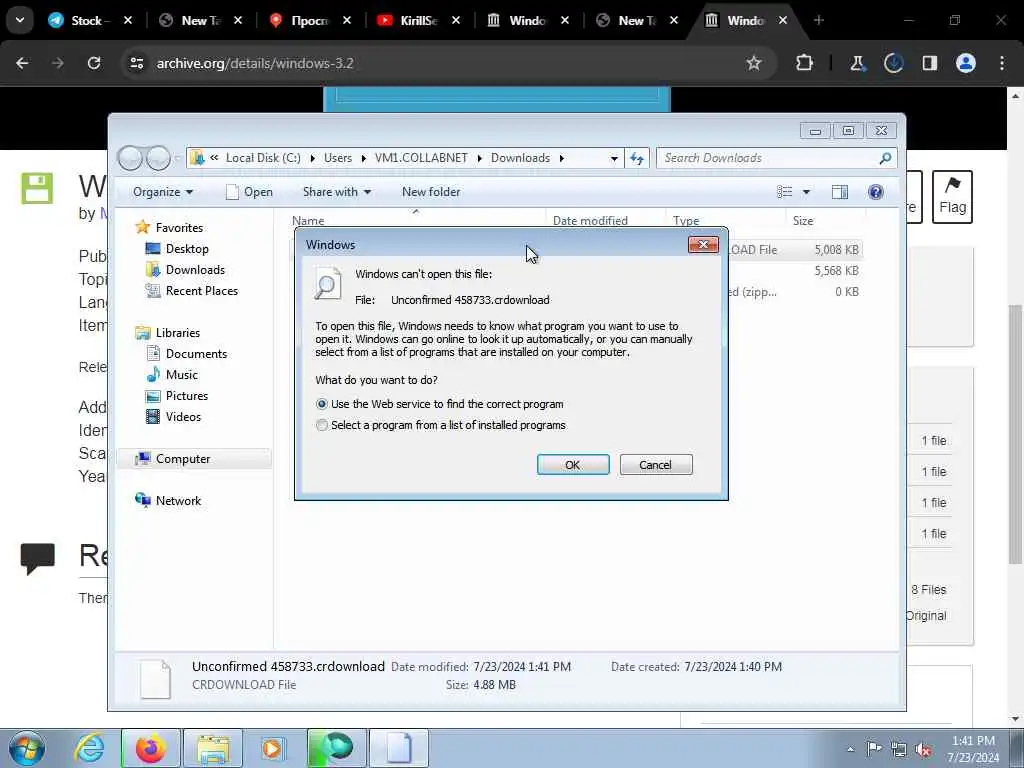Bookmark this page with the star icon
The width and height of the screenshot is (1024, 768).
pos(754,63)
